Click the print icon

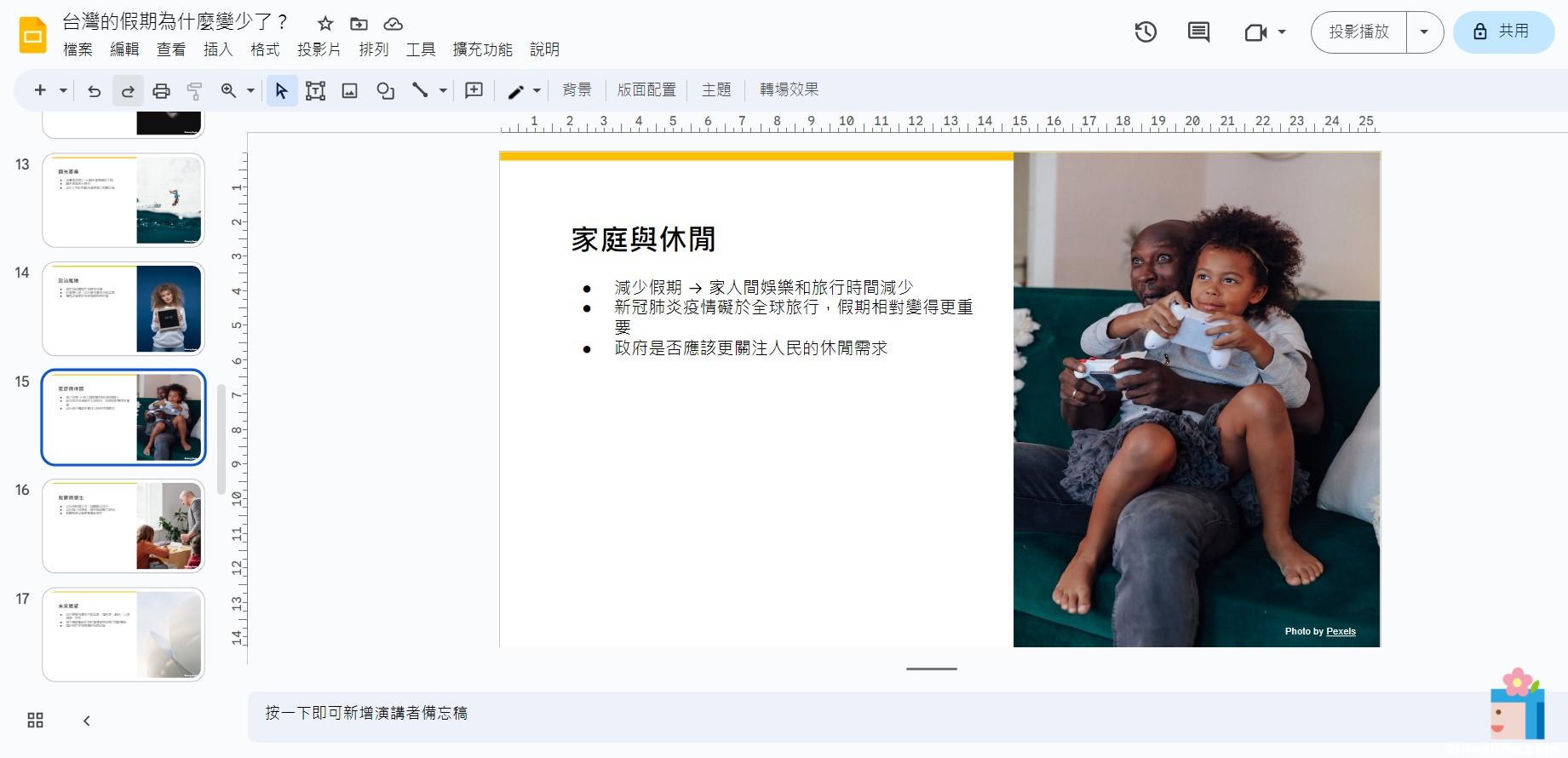[161, 90]
